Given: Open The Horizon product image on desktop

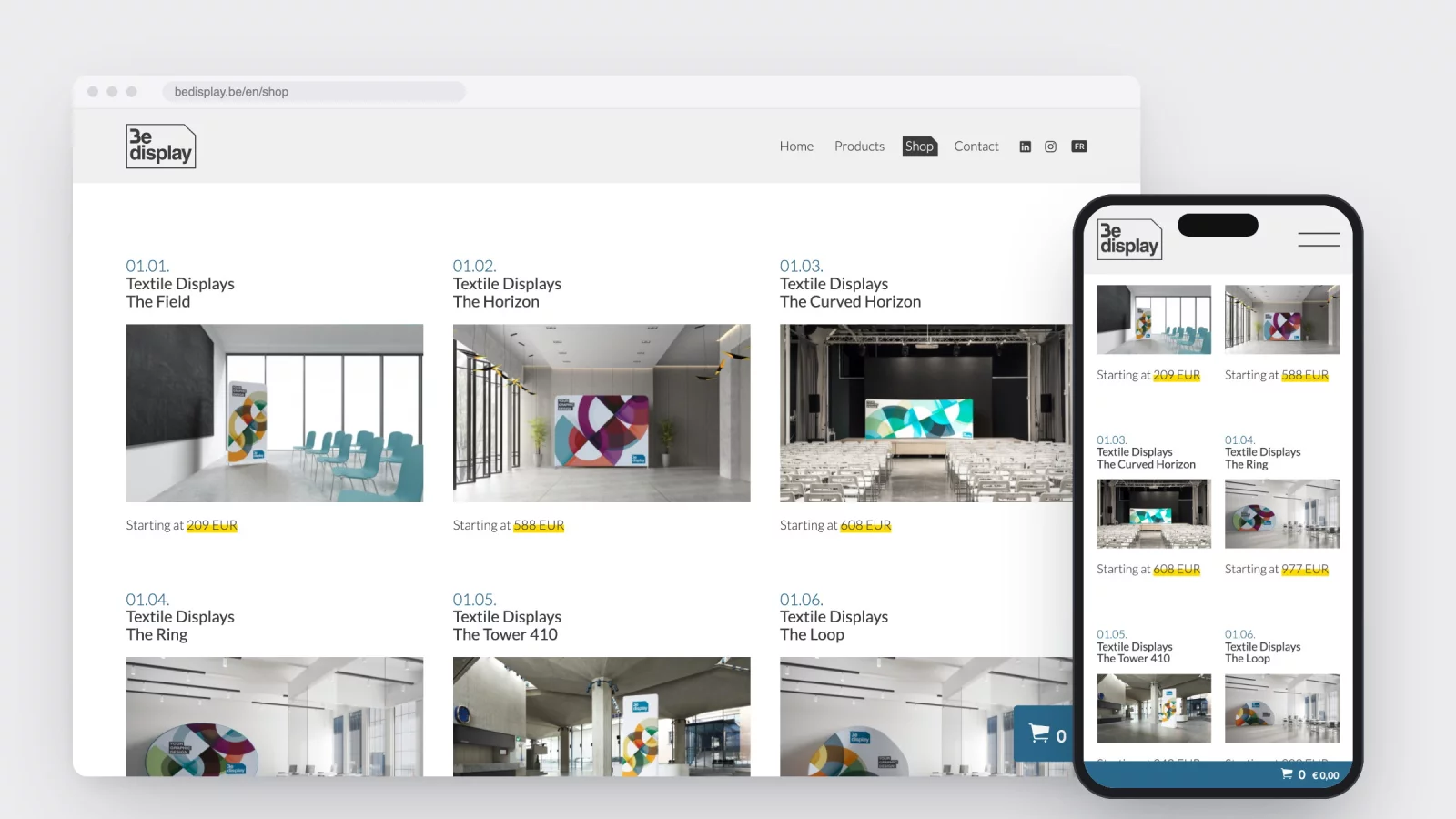Looking at the screenshot, I should coord(602,413).
